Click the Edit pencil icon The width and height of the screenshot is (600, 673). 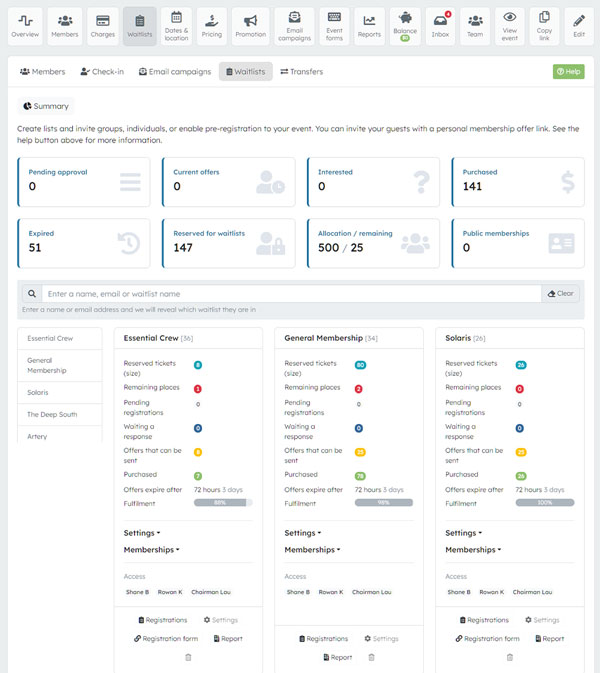click(x=579, y=26)
